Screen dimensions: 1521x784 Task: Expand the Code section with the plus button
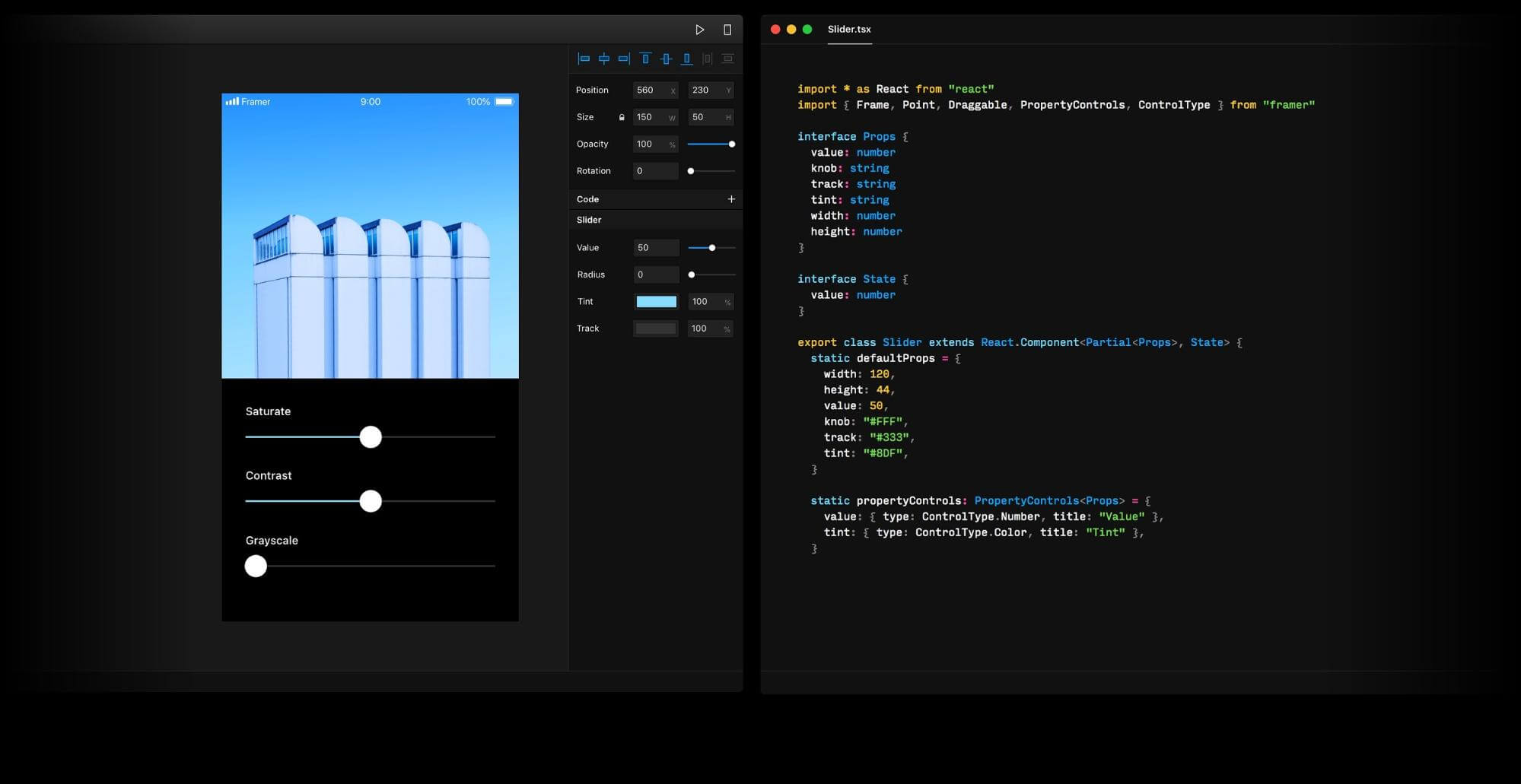[x=731, y=198]
